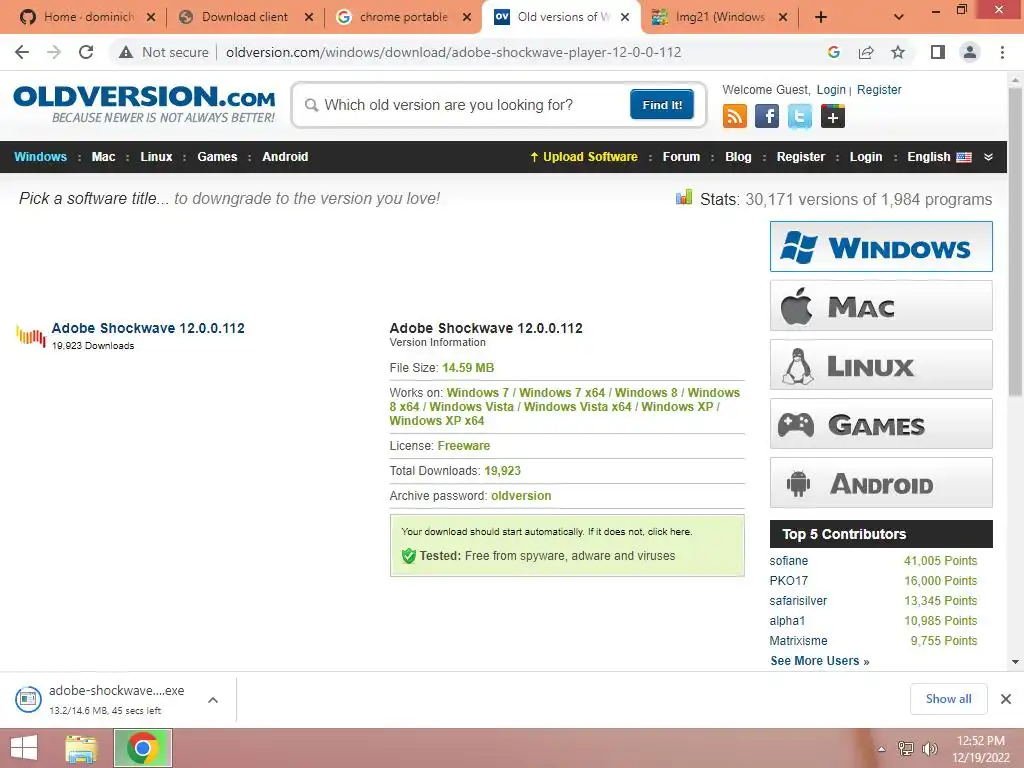The height and width of the screenshot is (768, 1024).
Task: Click the Adobe Shockwave 12.0.0.112 title link
Action: tap(148, 328)
